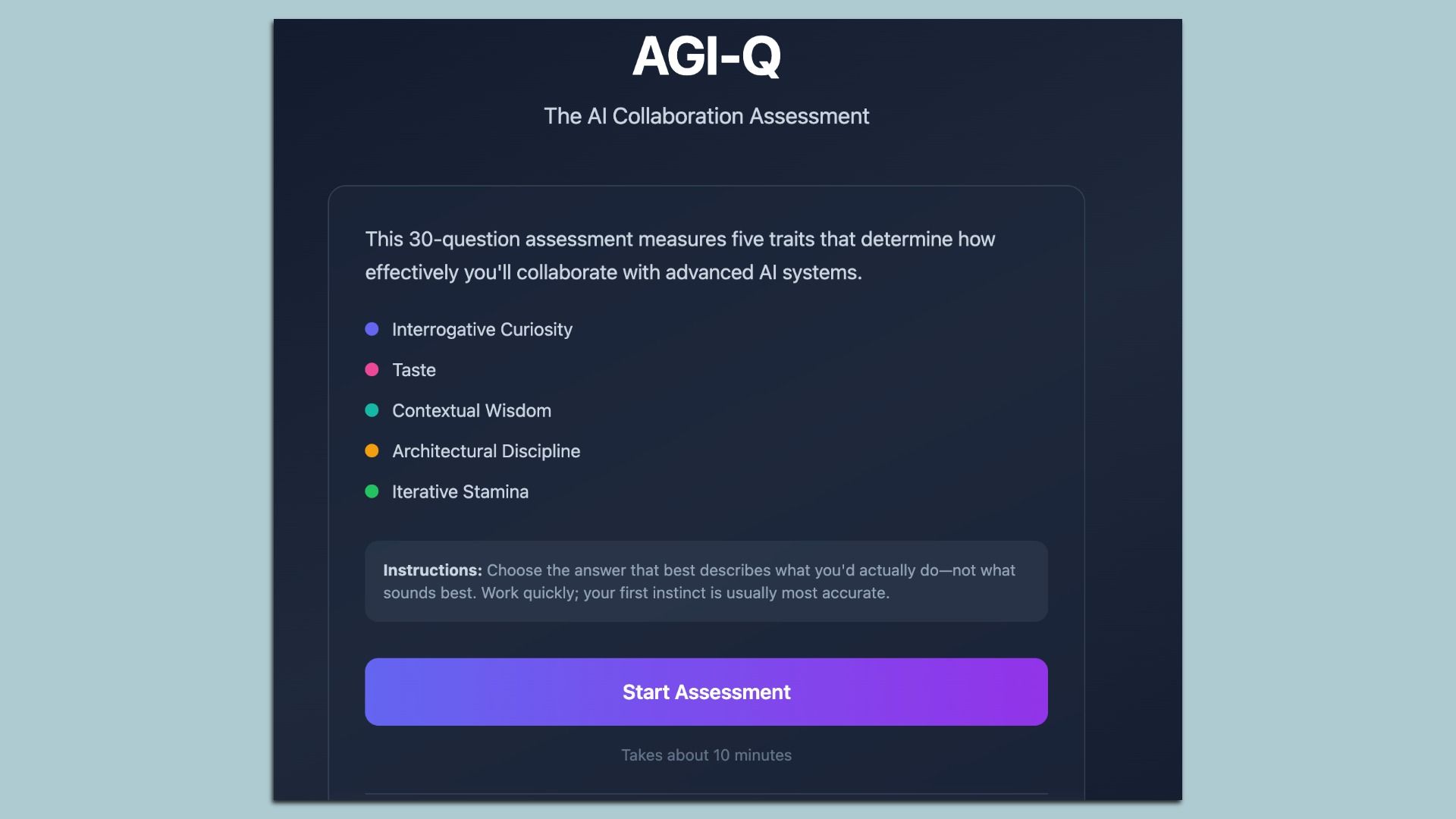Select the Contextual Wisdom trait

[x=471, y=410]
